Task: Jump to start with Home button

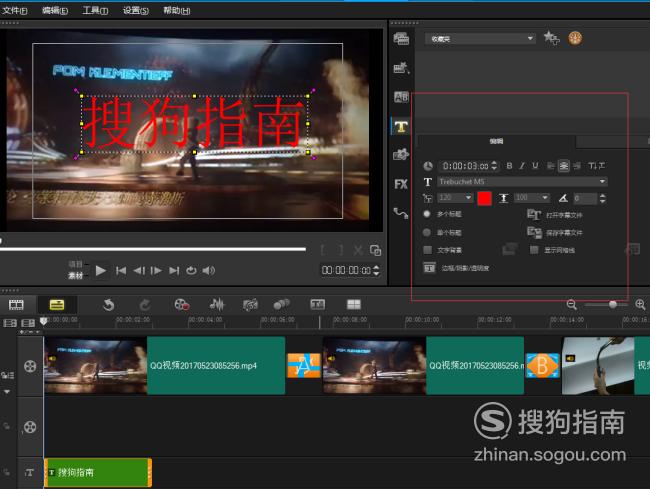Action: click(x=121, y=271)
